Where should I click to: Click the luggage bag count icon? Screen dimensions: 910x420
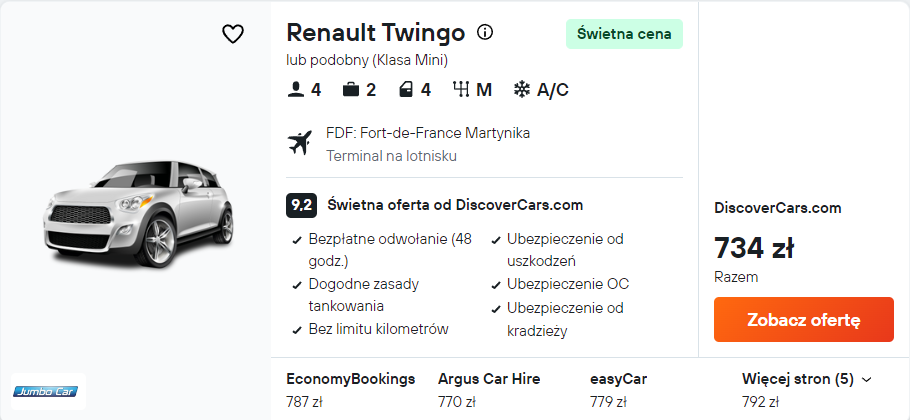(x=351, y=89)
